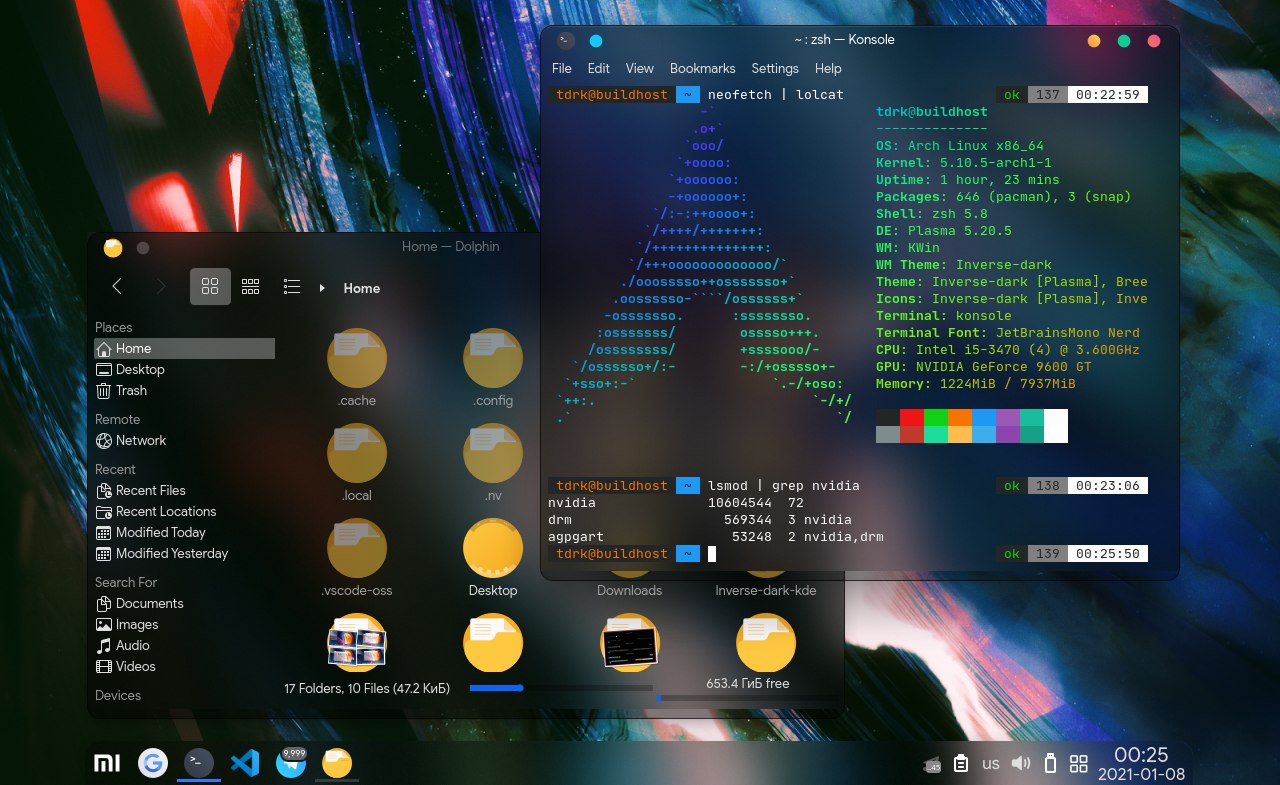Open the Mi application launcher
The height and width of the screenshot is (785, 1280).
107,764
